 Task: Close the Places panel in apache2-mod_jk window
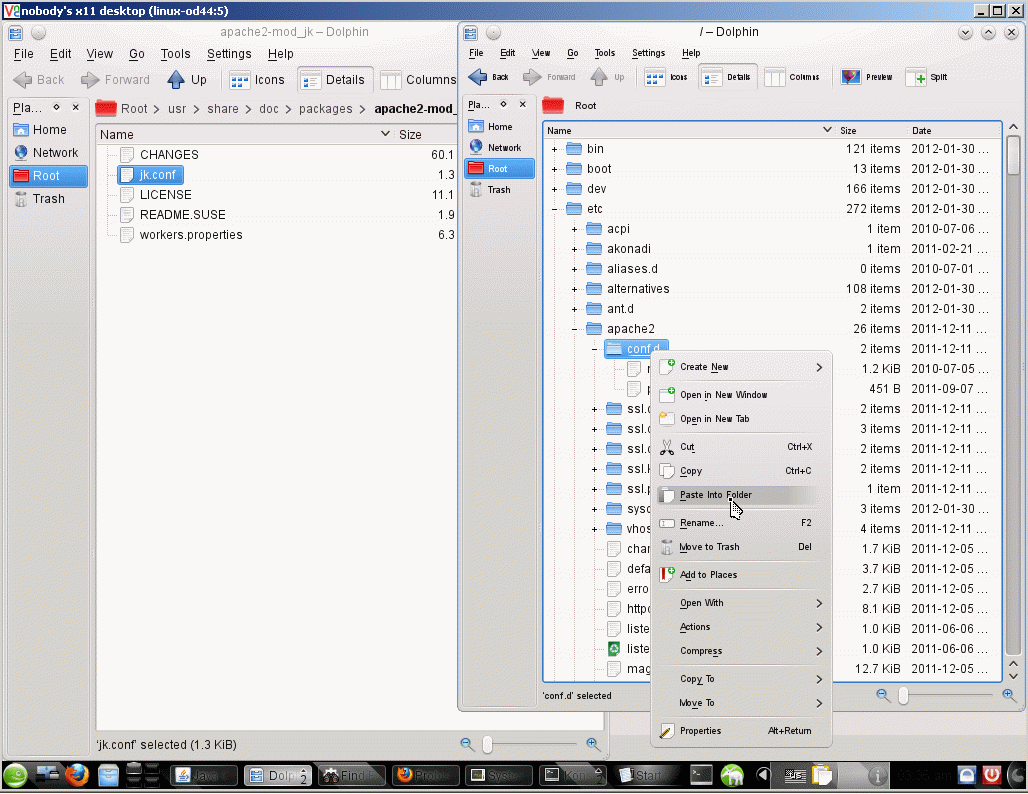tap(76, 107)
